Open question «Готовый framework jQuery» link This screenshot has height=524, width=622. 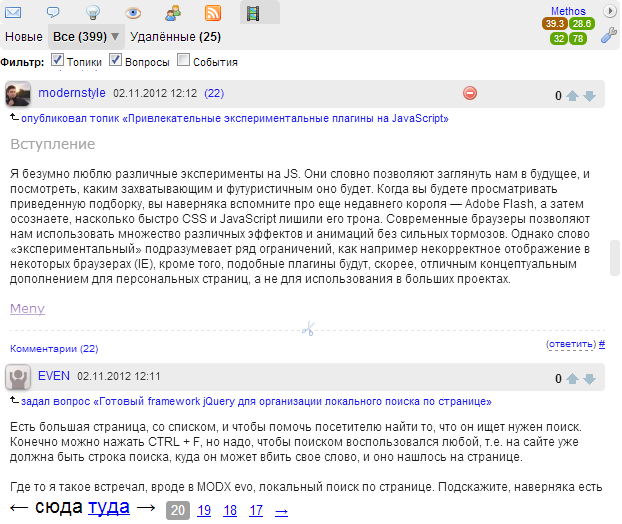256,401
